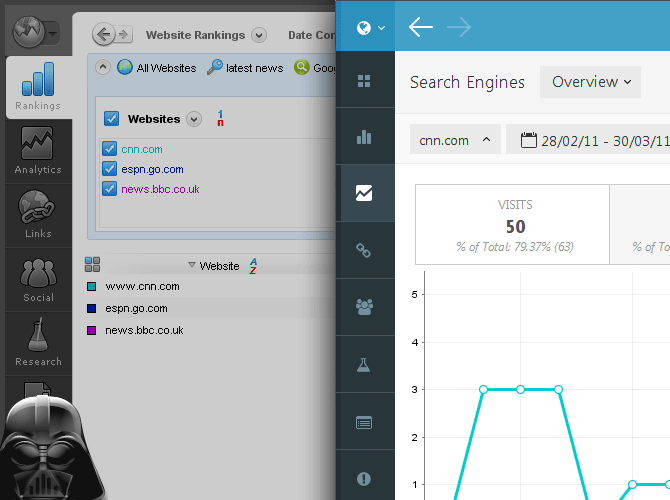This screenshot has height=500, width=670.
Task: Open the Social section in old sidebar
Action: [38, 279]
